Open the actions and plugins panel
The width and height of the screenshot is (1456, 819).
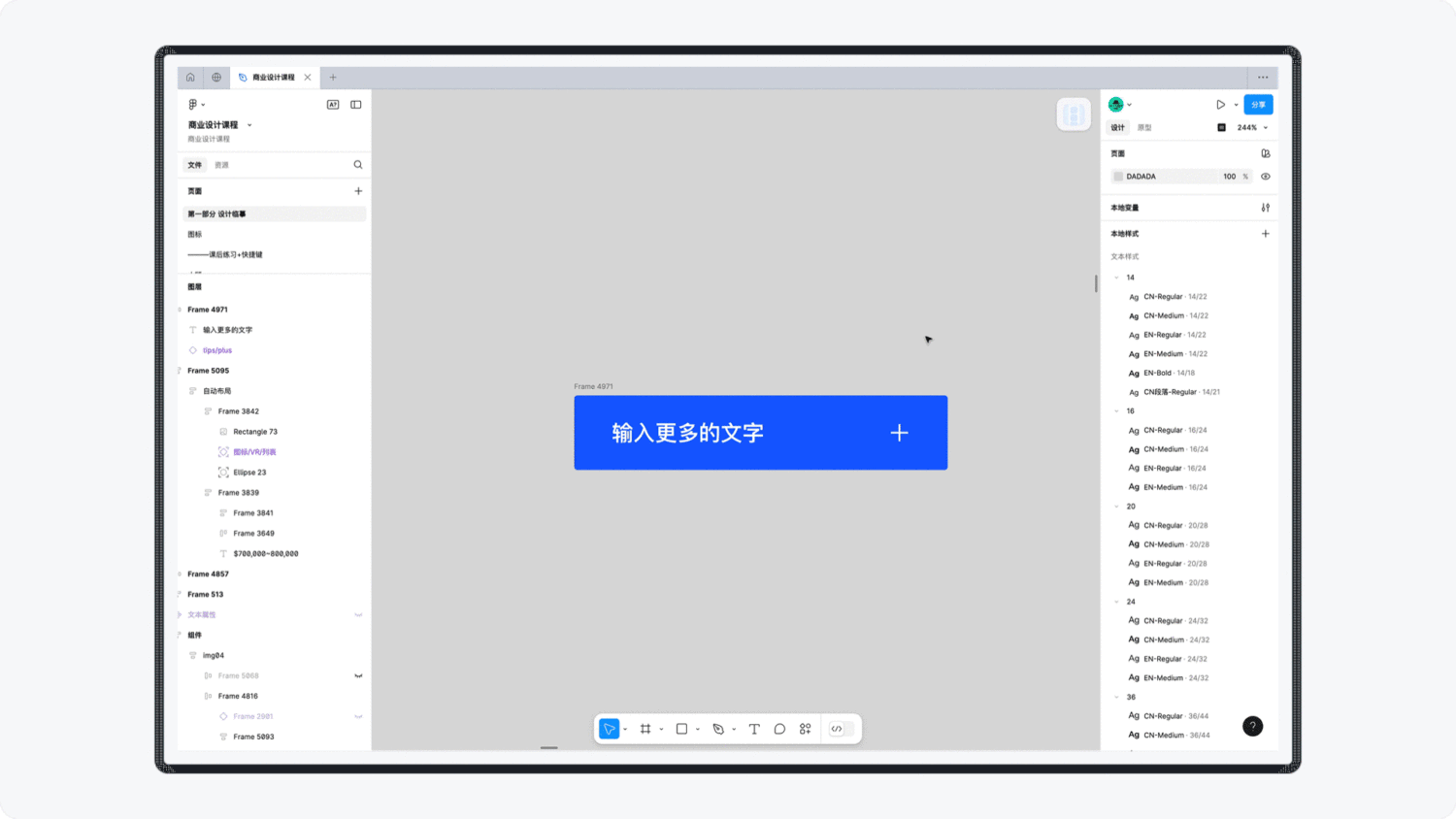pyautogui.click(x=805, y=729)
